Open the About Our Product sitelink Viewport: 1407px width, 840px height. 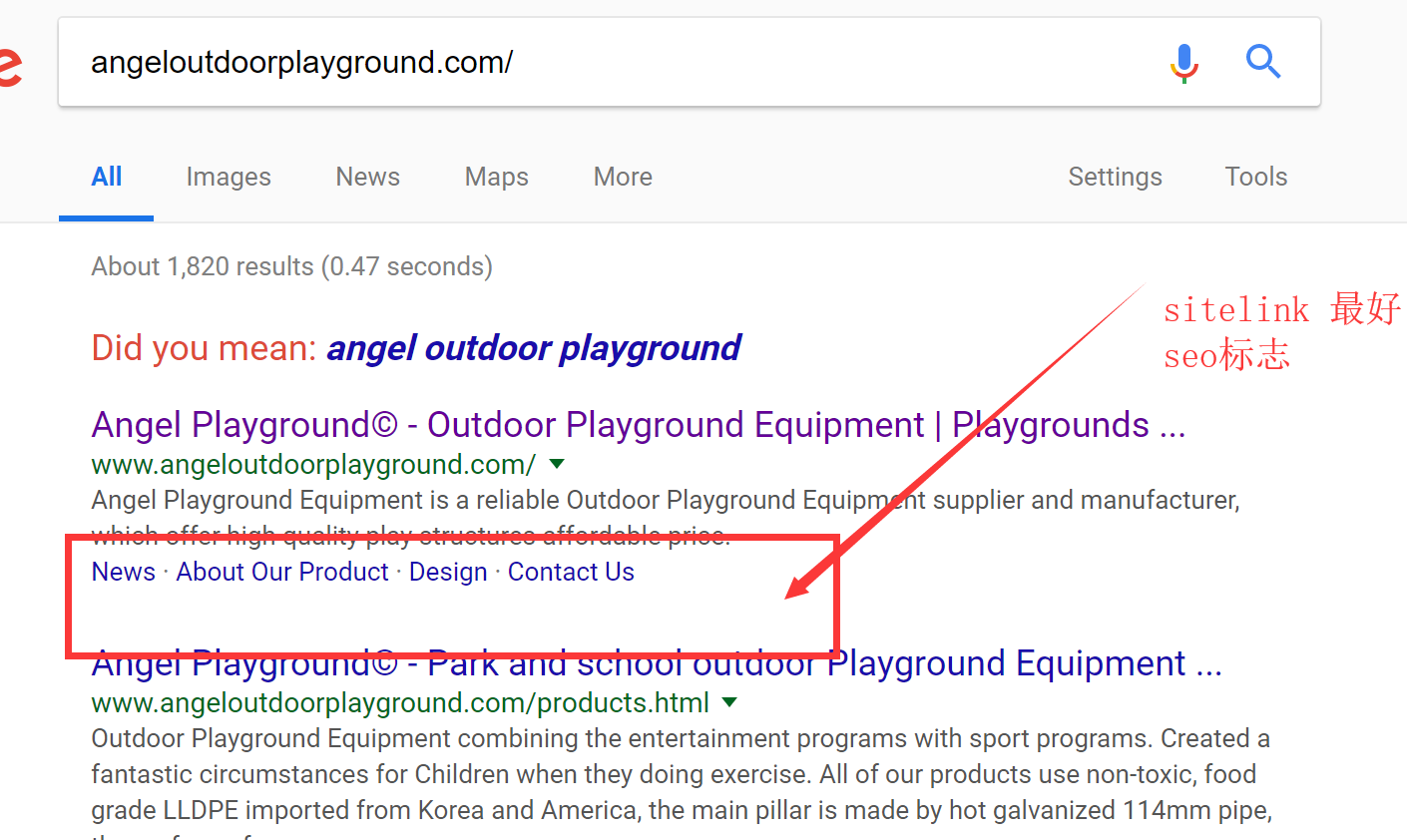(x=282, y=572)
